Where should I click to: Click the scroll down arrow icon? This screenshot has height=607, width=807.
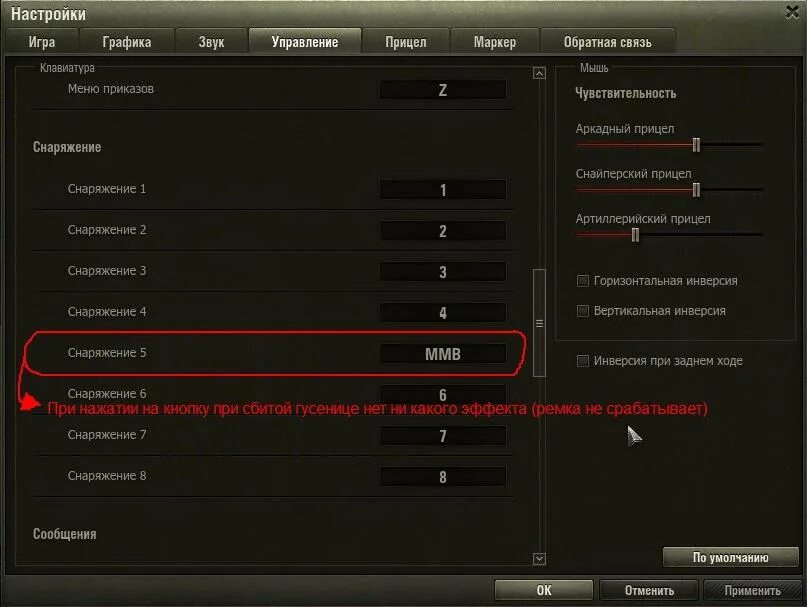click(539, 559)
